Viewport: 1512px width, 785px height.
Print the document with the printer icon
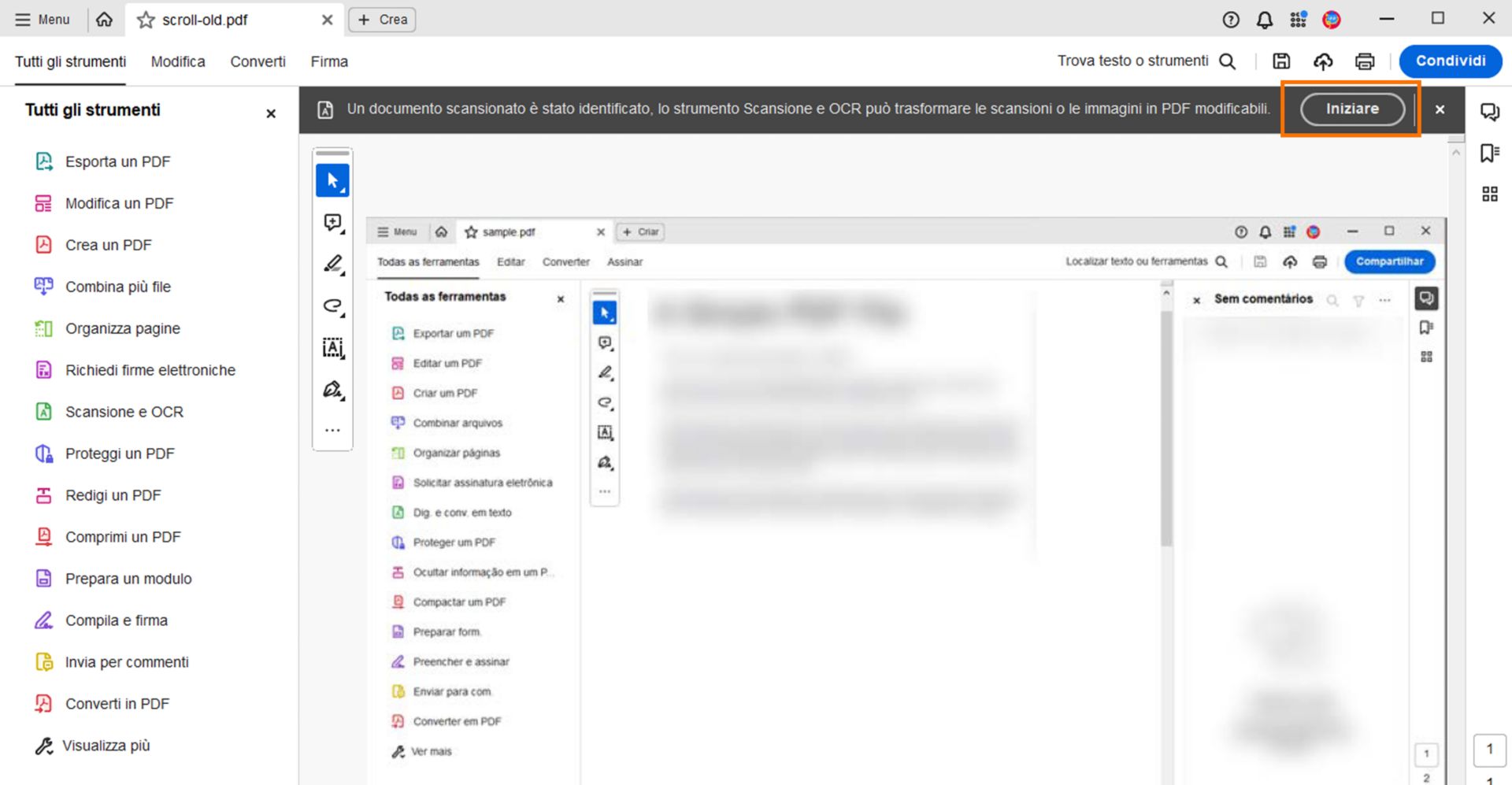1365,61
